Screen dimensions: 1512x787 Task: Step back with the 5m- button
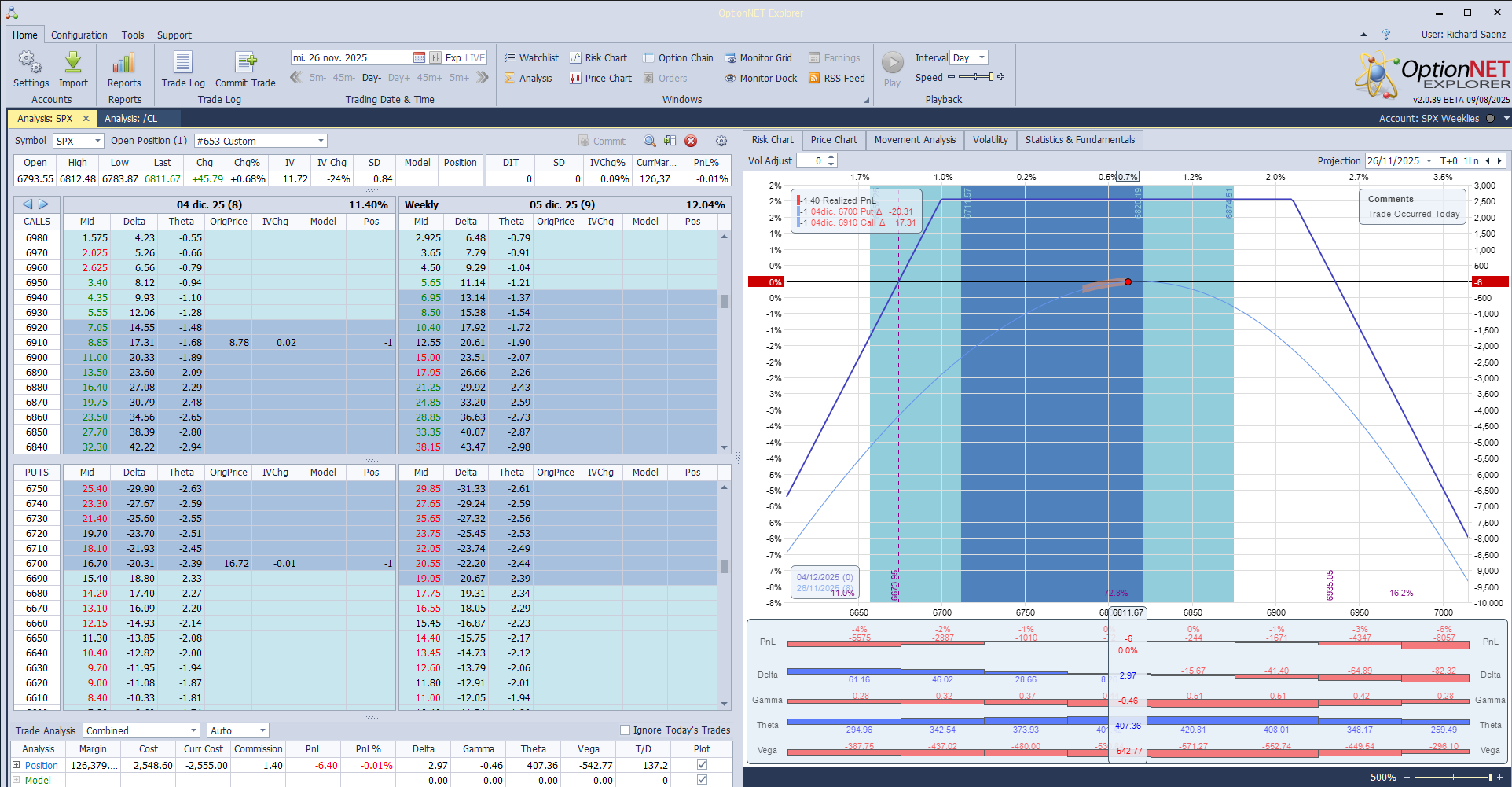[x=317, y=78]
